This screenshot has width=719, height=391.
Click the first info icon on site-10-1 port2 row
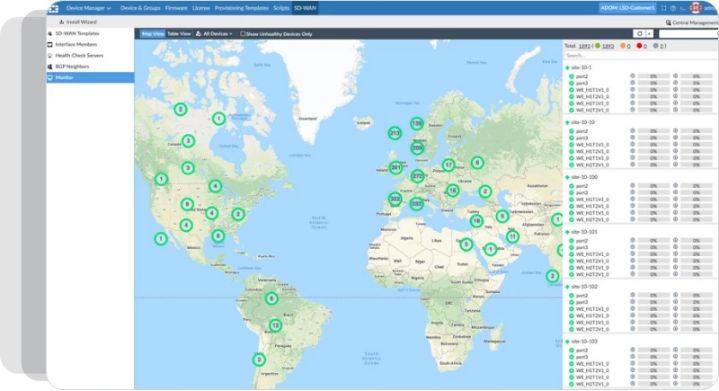click(633, 76)
